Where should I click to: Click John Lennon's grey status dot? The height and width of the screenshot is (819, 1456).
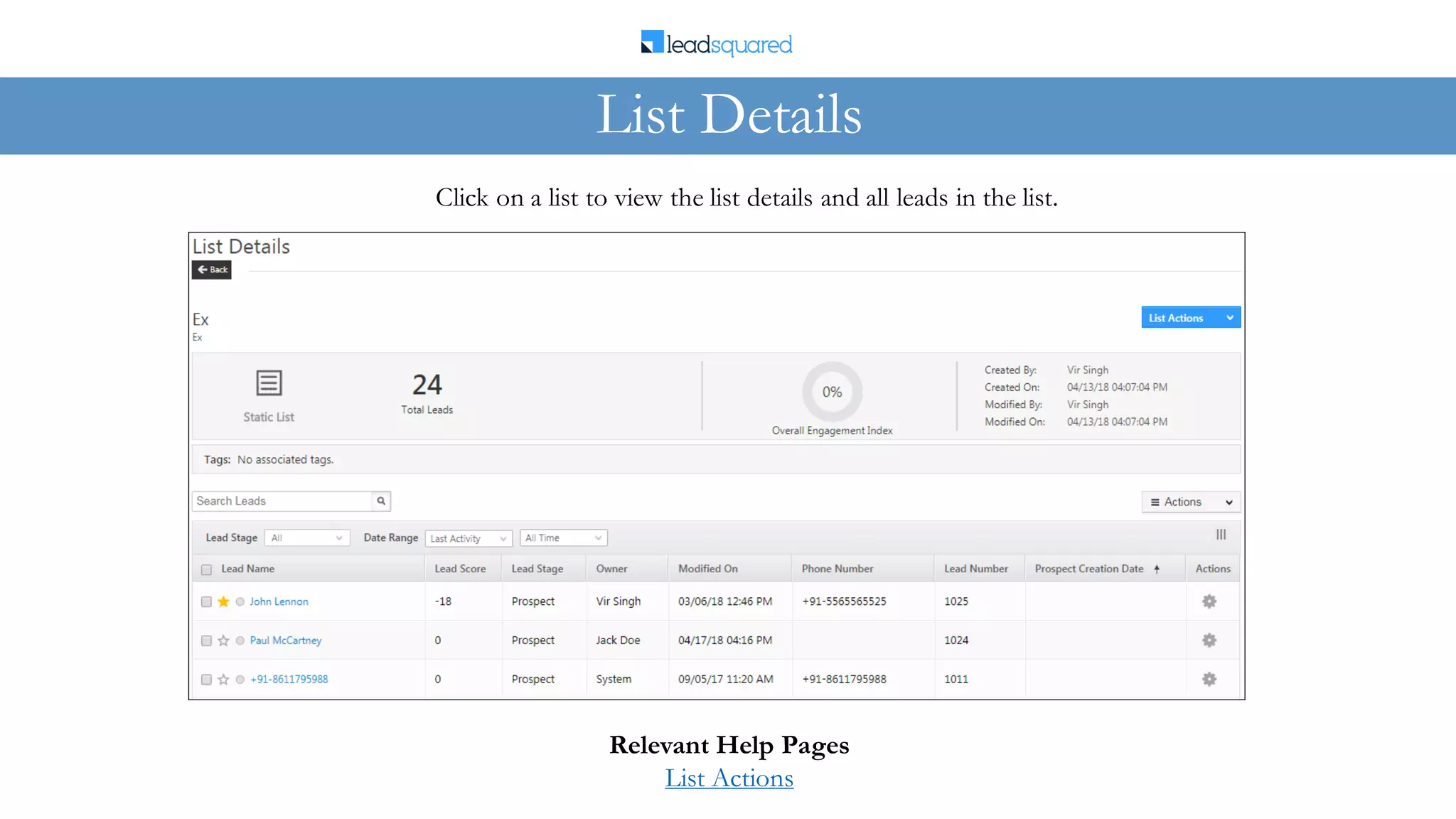tap(240, 601)
